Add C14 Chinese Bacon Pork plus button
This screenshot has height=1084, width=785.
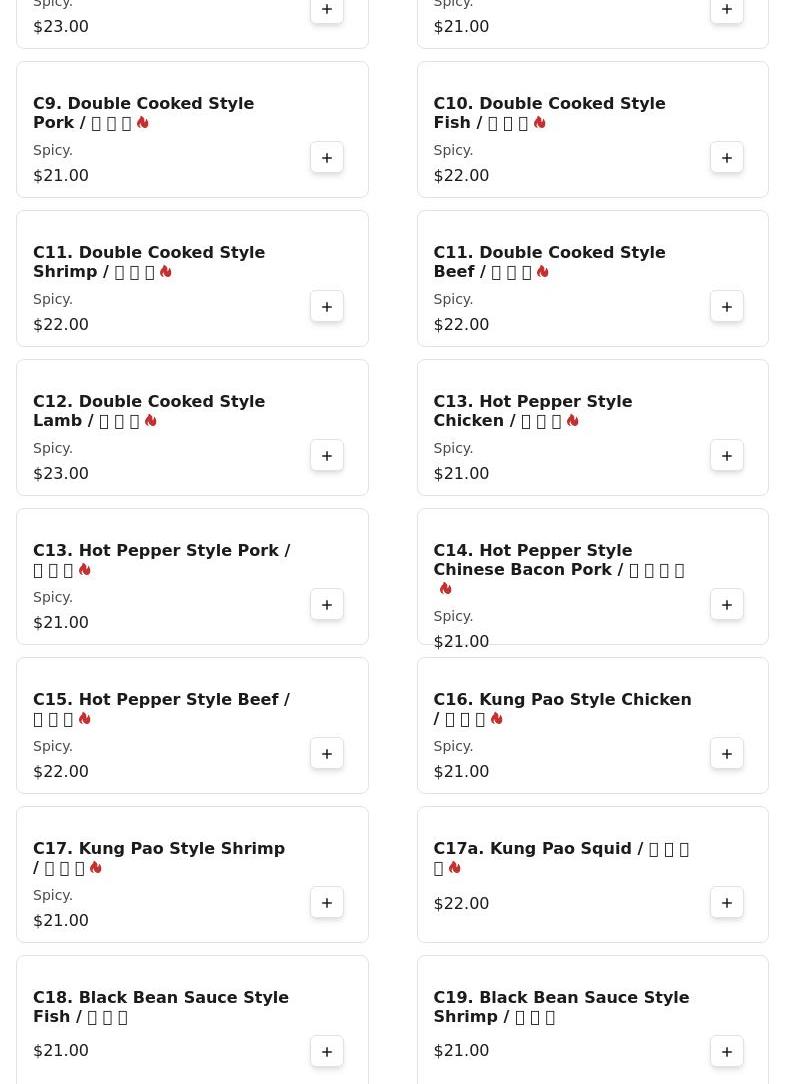(x=727, y=605)
